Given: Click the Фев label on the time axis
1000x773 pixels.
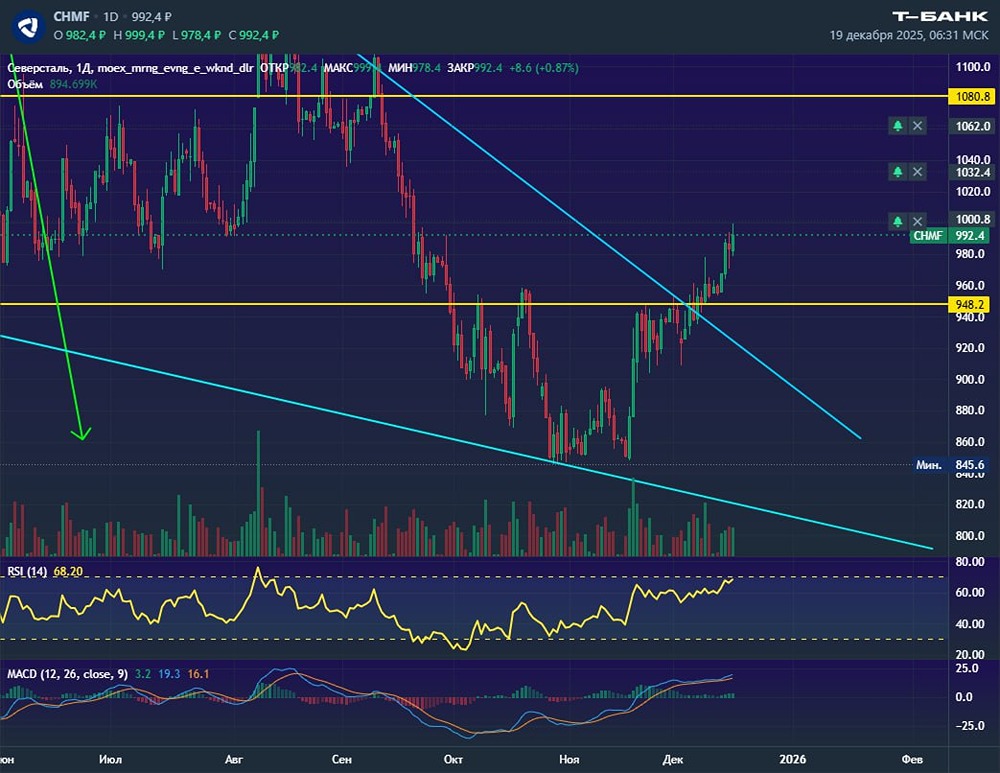Looking at the screenshot, I should (x=912, y=760).
